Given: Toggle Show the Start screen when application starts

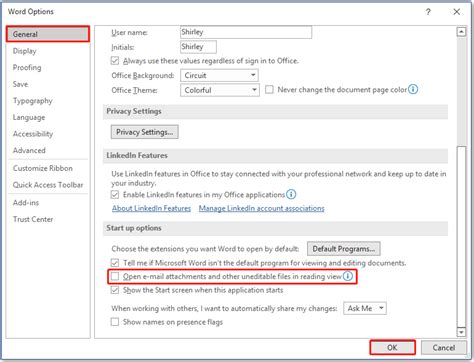Looking at the screenshot, I should pyautogui.click(x=115, y=290).
